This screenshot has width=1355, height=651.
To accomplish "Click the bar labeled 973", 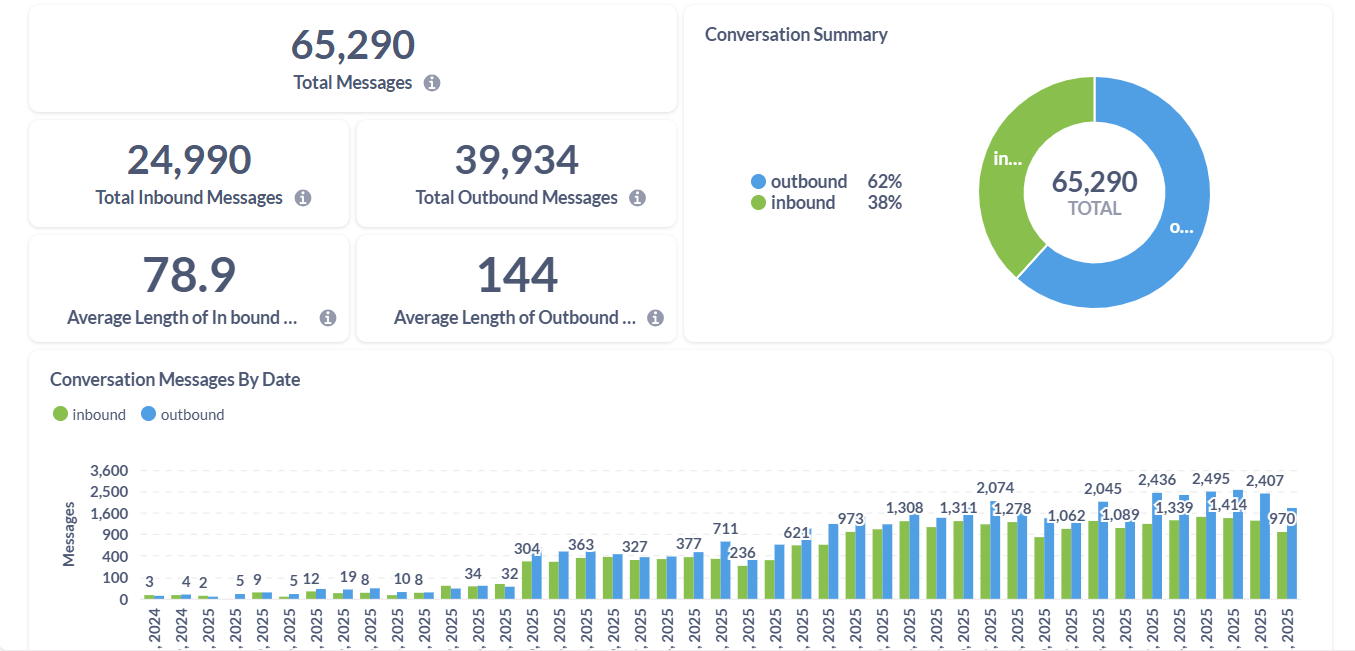I will [x=850, y=565].
